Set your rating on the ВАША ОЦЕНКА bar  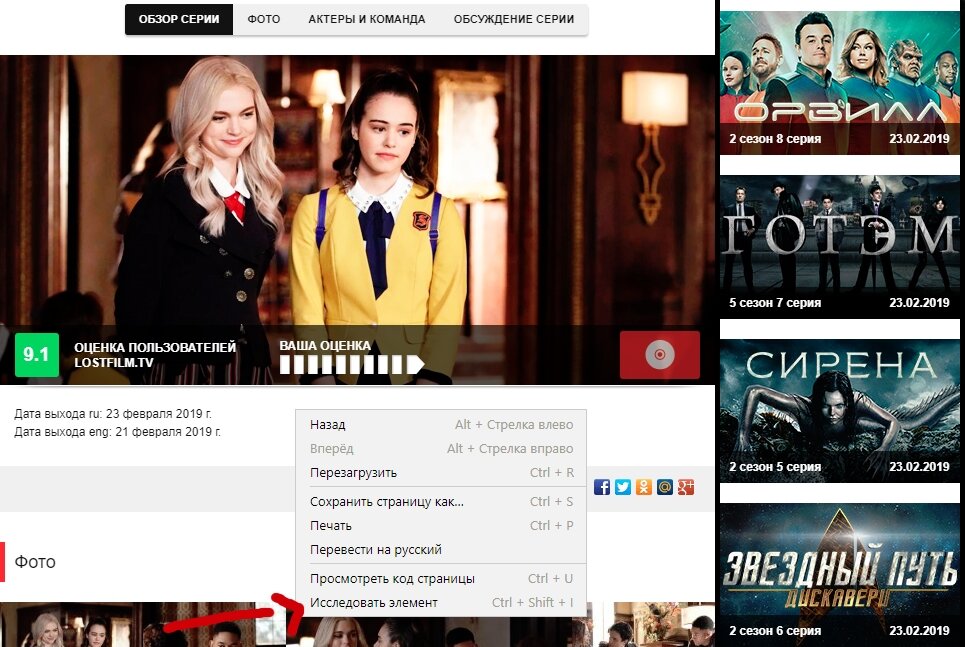pos(352,364)
